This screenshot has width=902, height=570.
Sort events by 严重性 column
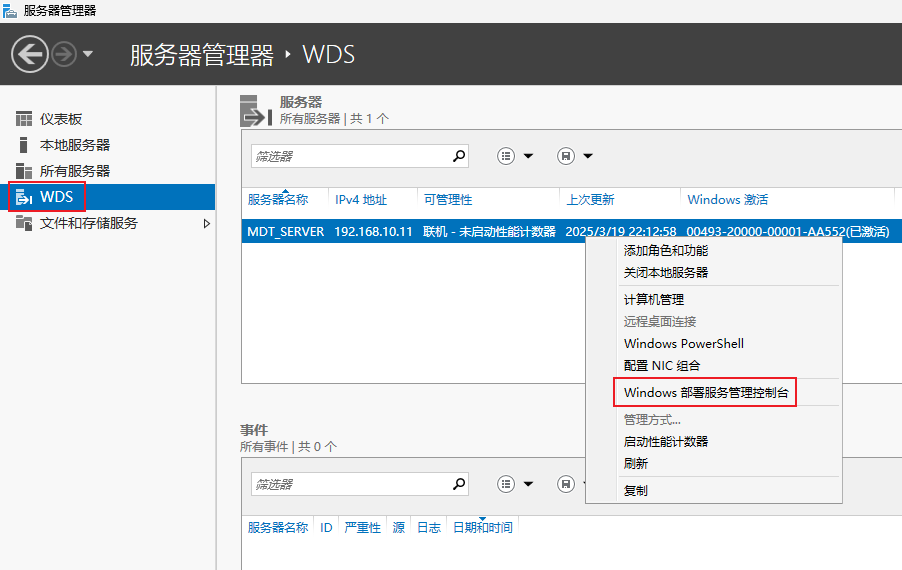(x=362, y=527)
